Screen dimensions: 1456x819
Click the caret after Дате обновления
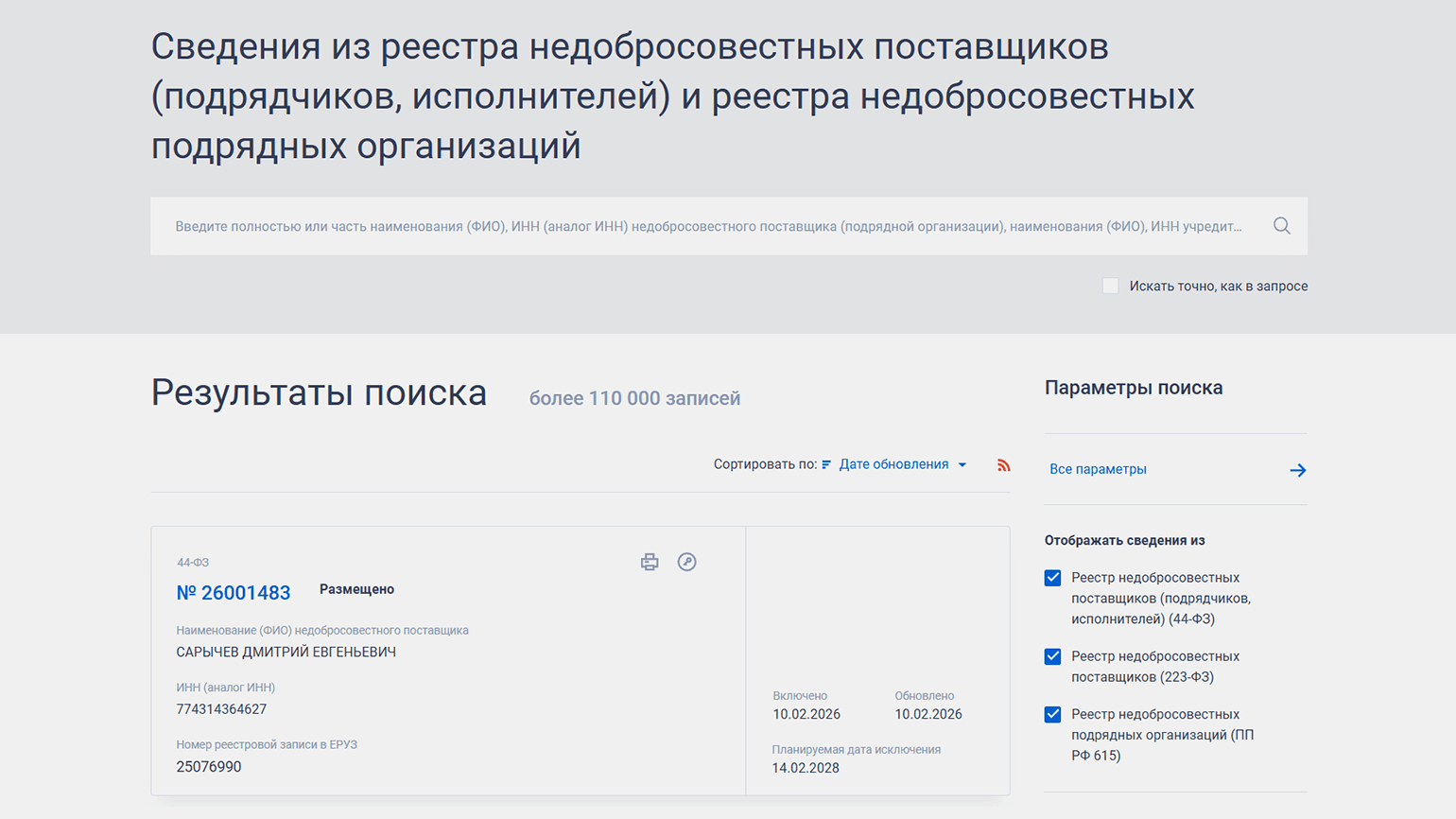point(962,465)
